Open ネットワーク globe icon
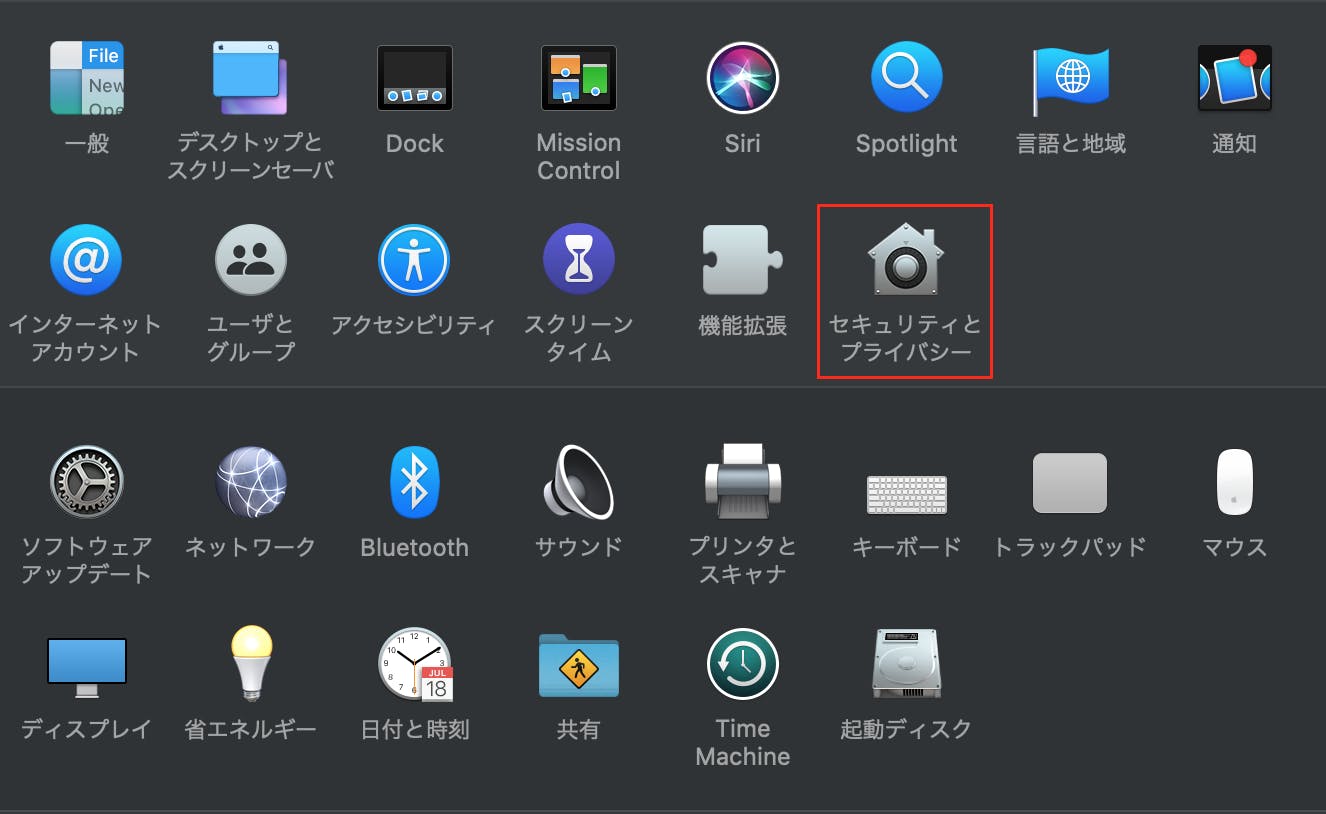Image resolution: width=1326 pixels, height=814 pixels. [x=251, y=482]
